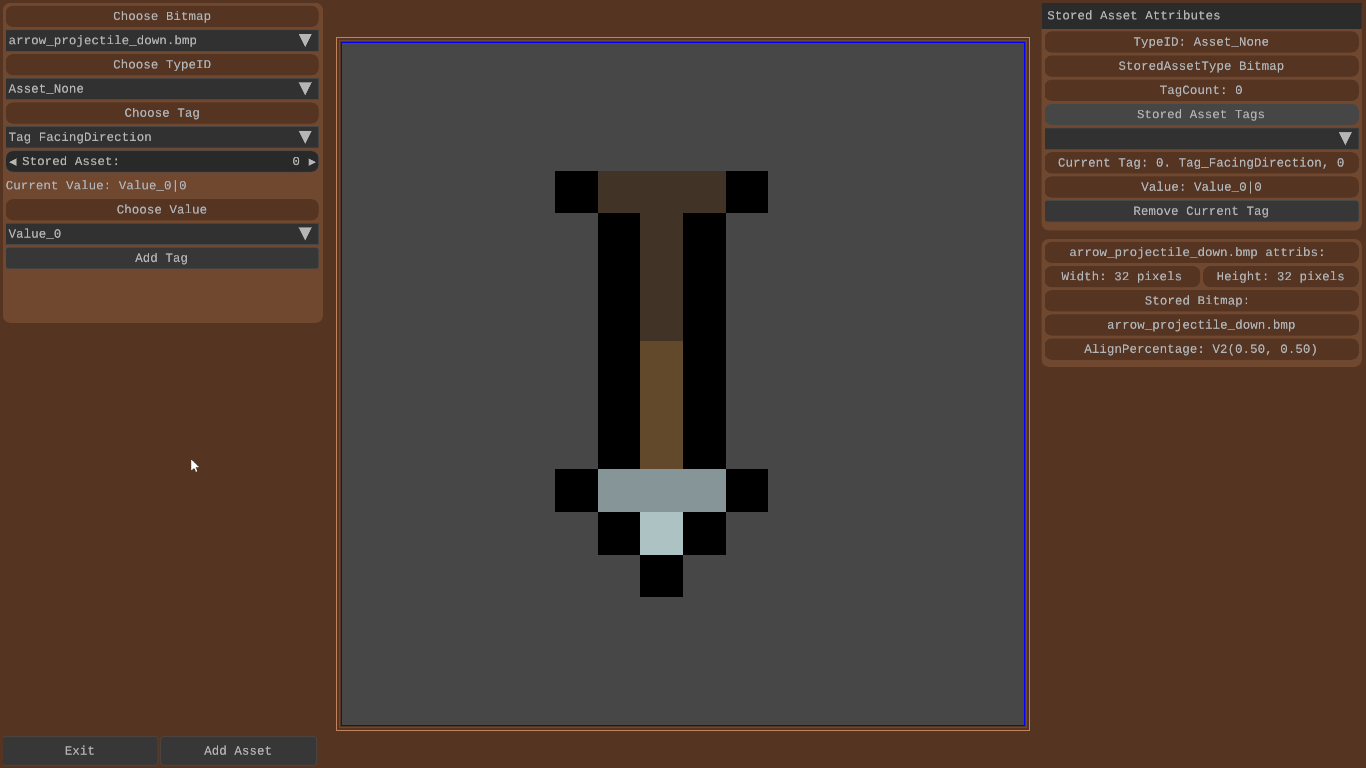Click the Choose Value option
The height and width of the screenshot is (768, 1366).
tap(160, 209)
